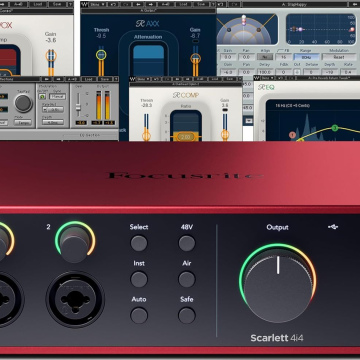
Task: Click Load in the RAXX toolbar
Action: click(183, 5)
